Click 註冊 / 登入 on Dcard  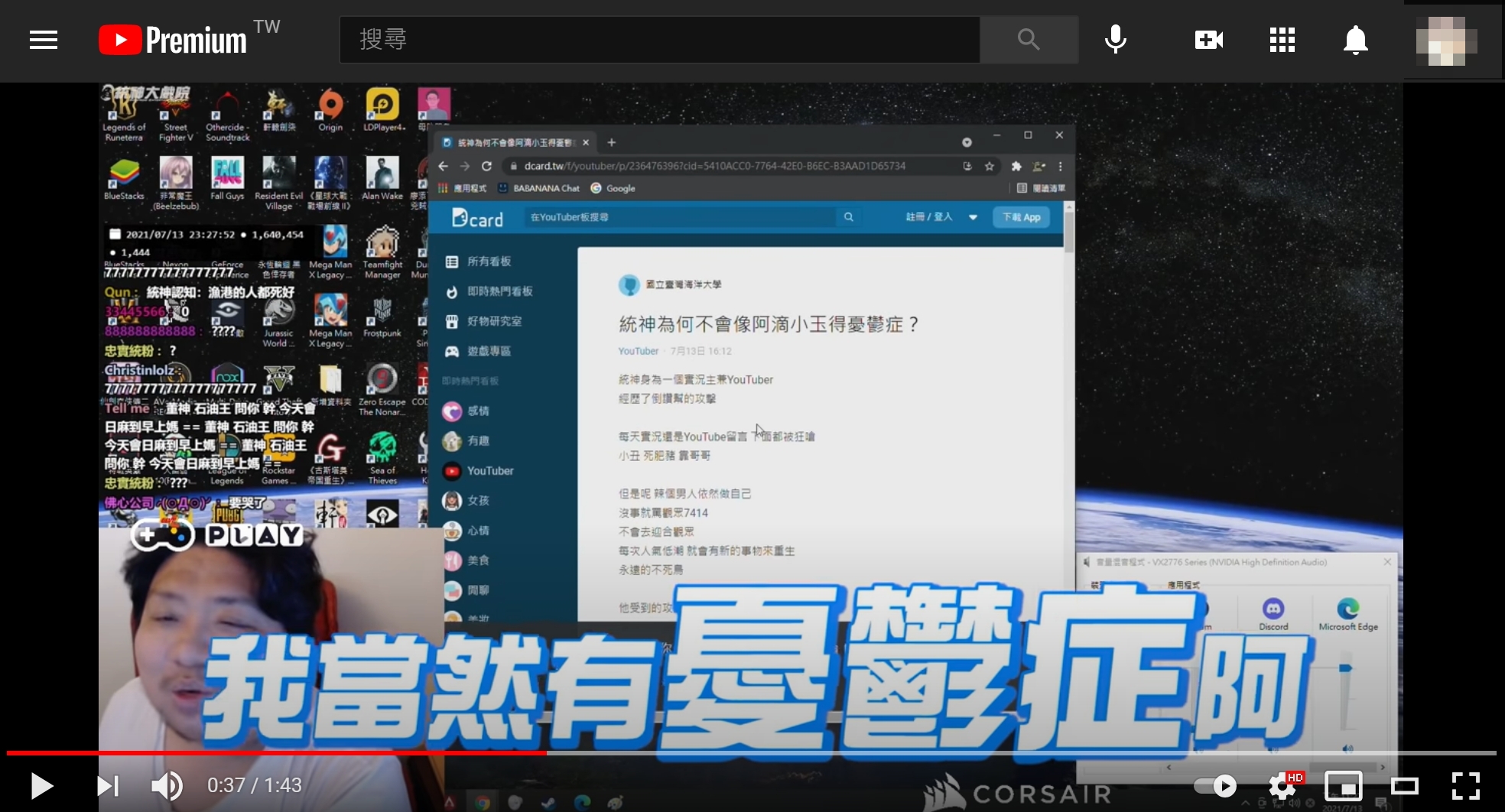click(x=929, y=217)
